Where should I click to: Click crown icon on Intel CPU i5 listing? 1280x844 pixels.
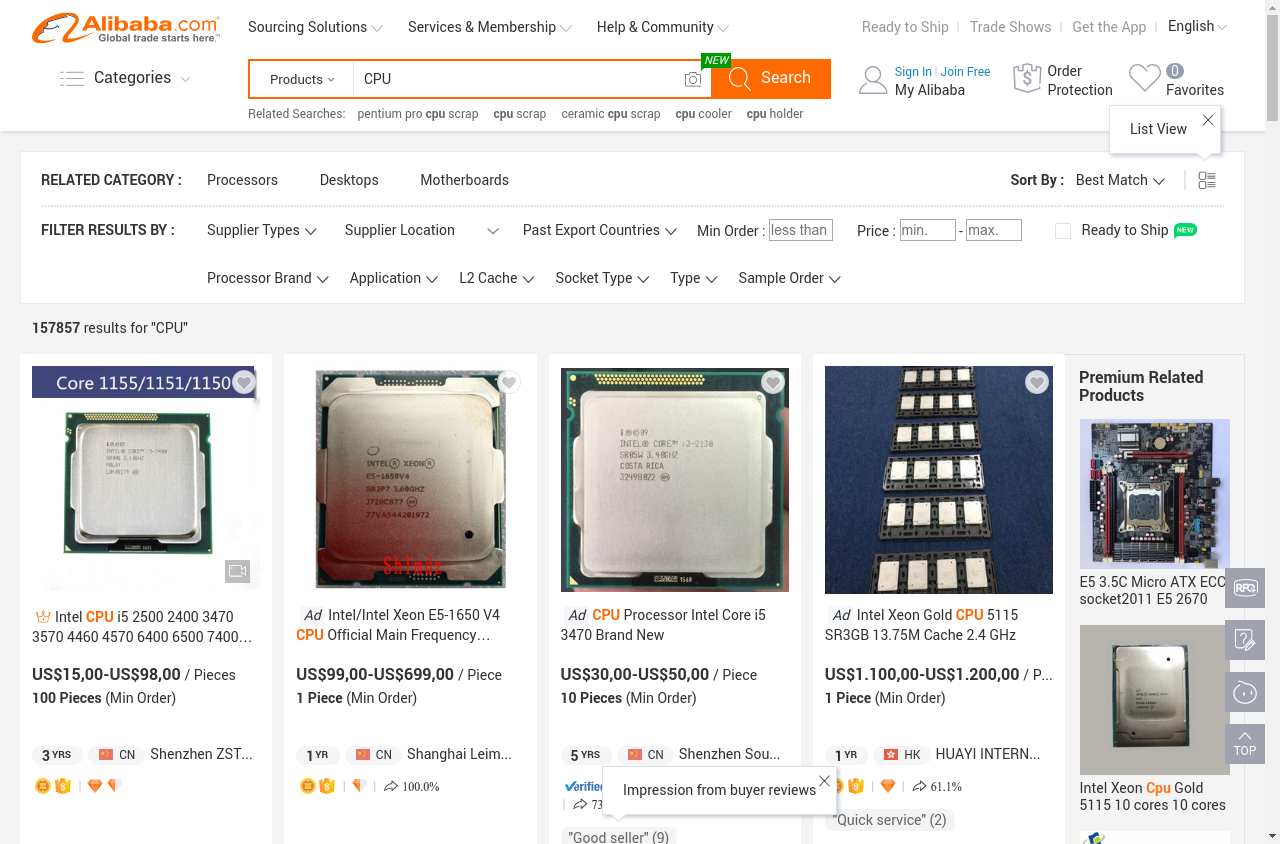click(x=42, y=617)
